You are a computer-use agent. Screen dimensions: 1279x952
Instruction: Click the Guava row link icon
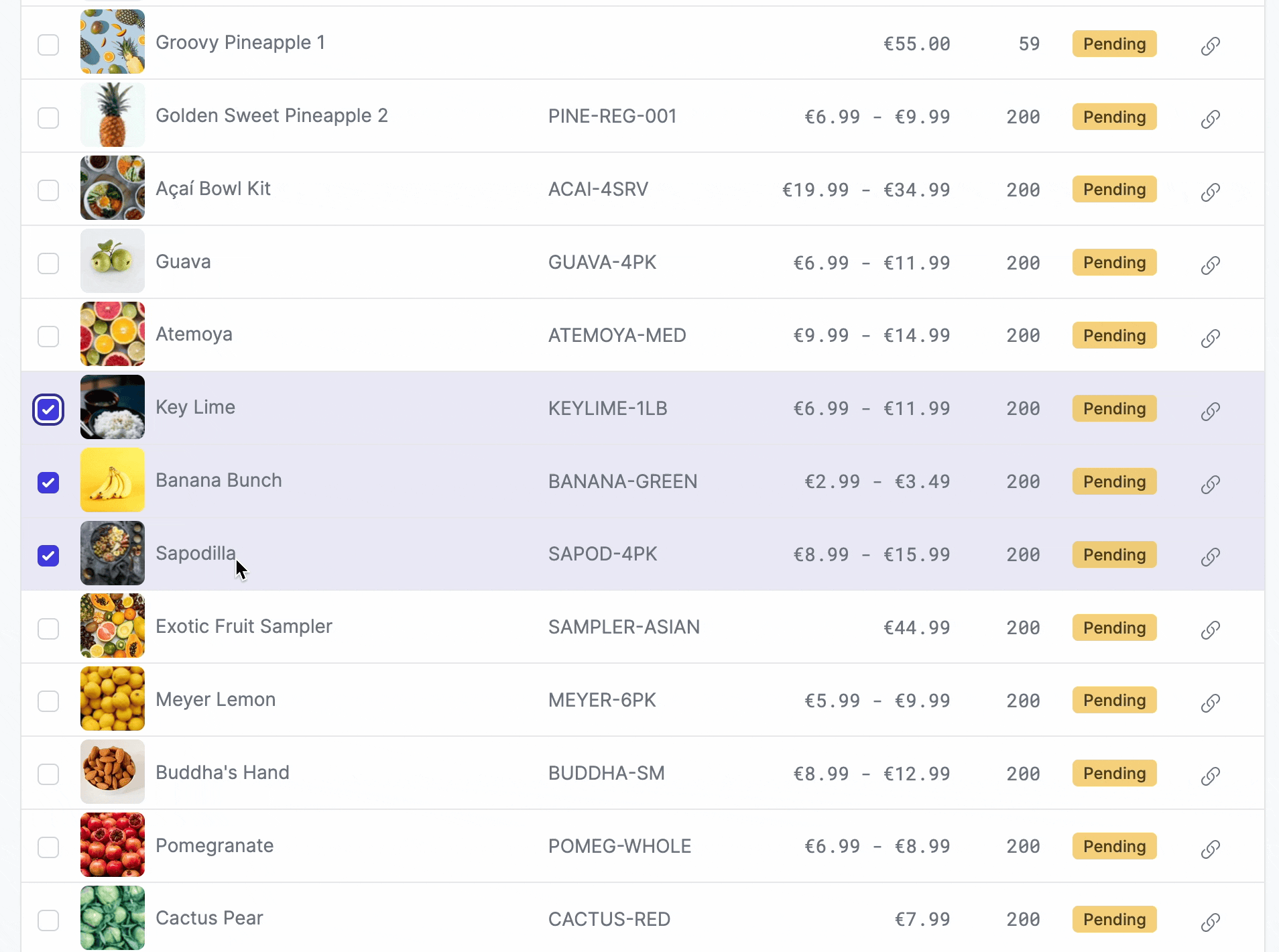tap(1210, 265)
